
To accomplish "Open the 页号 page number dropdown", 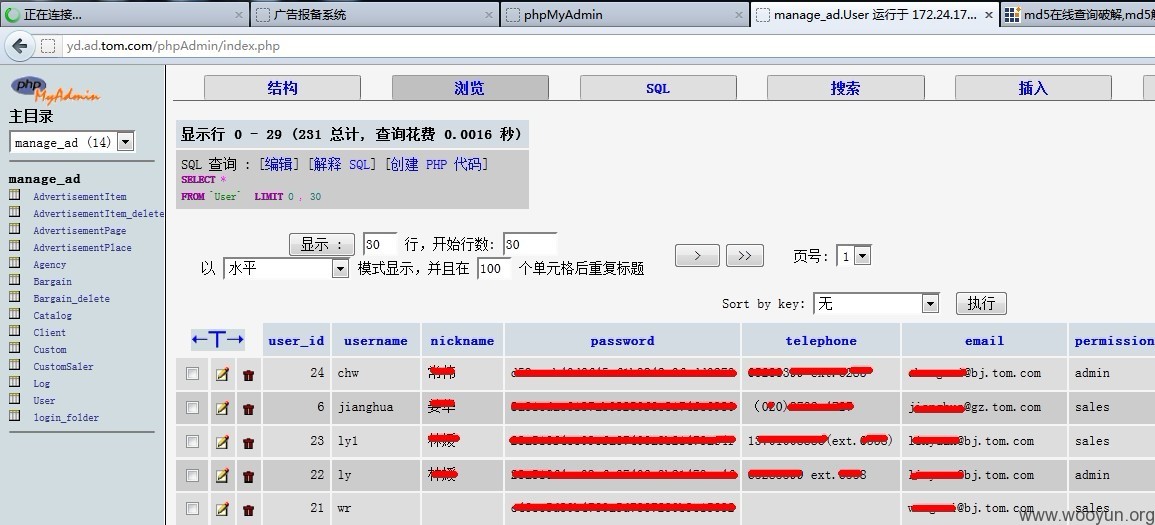I will [855, 256].
